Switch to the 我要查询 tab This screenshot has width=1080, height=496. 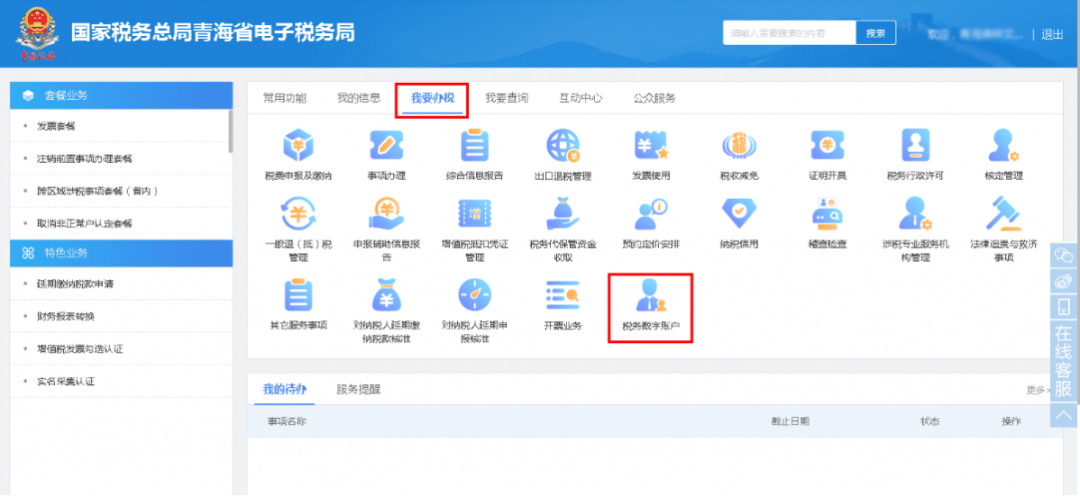506,98
